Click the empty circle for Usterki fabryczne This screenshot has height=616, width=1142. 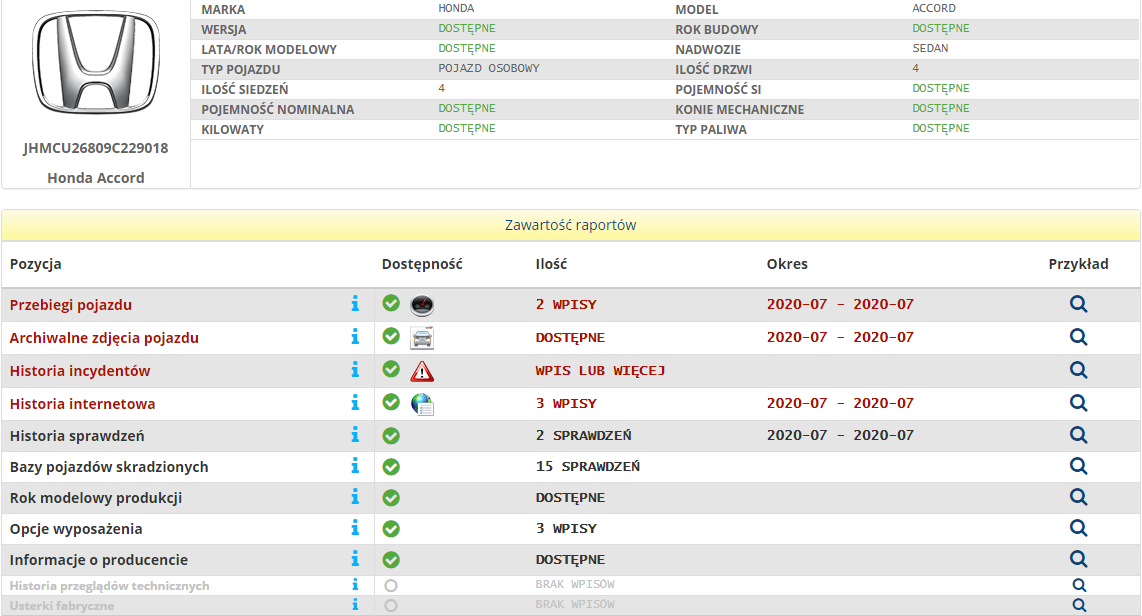[x=391, y=605]
